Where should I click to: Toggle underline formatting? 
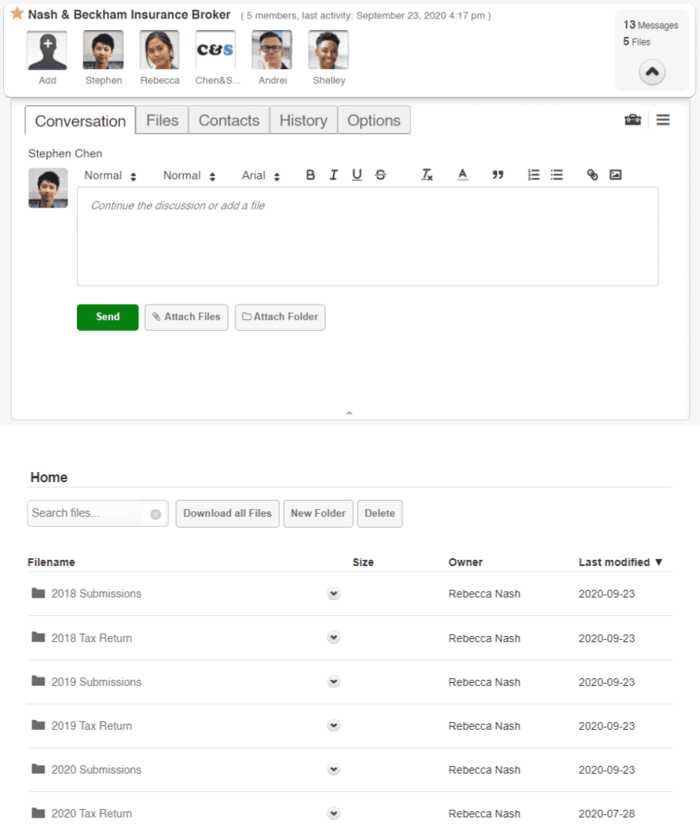coord(357,175)
